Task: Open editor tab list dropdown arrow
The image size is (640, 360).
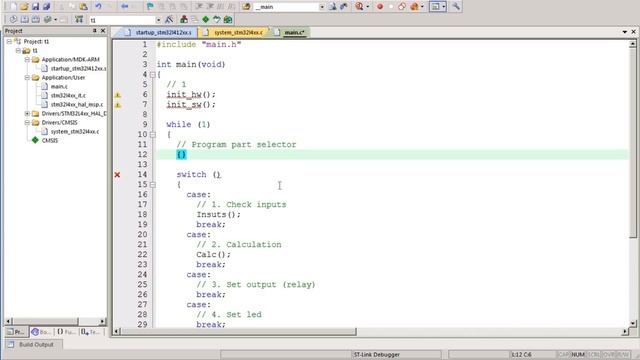Action: (x=624, y=31)
